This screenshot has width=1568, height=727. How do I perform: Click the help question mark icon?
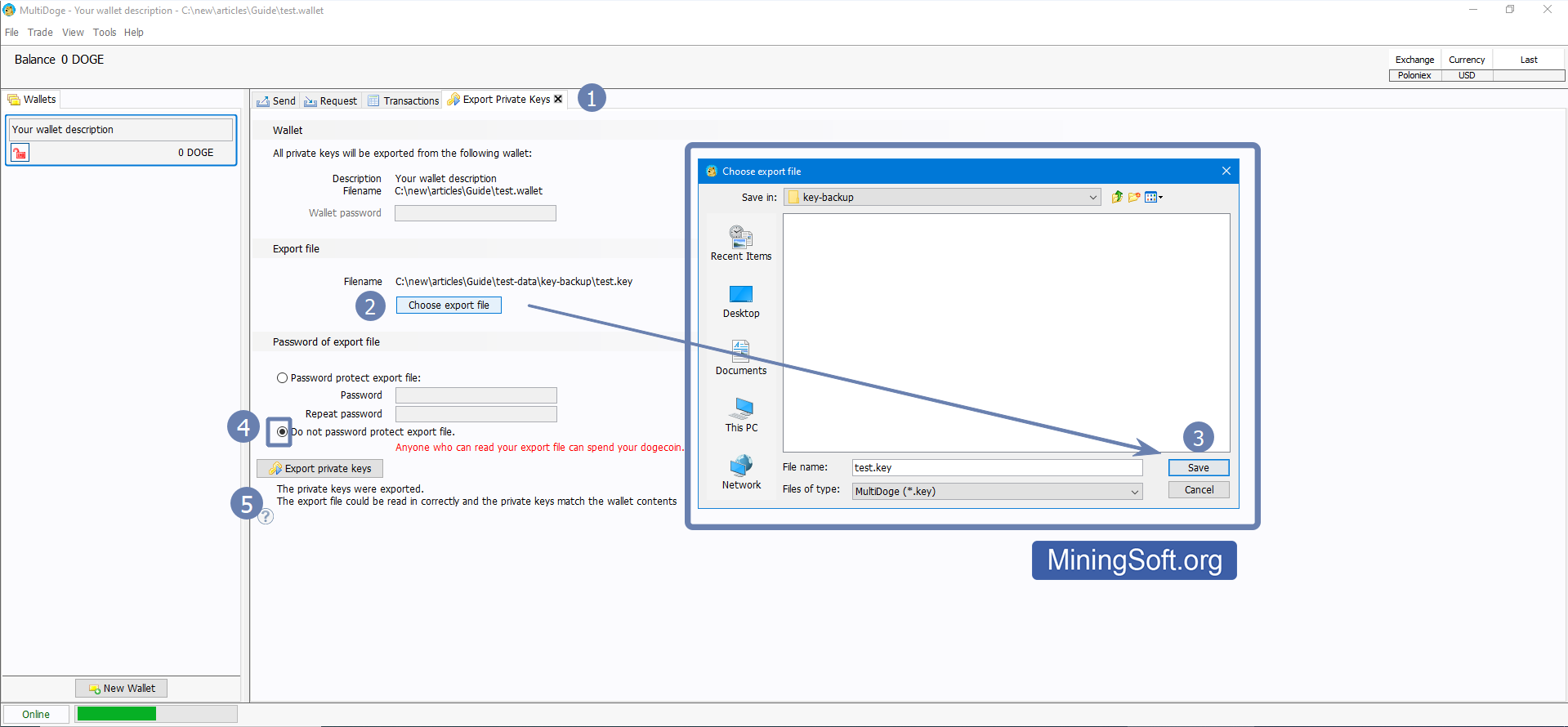[266, 516]
